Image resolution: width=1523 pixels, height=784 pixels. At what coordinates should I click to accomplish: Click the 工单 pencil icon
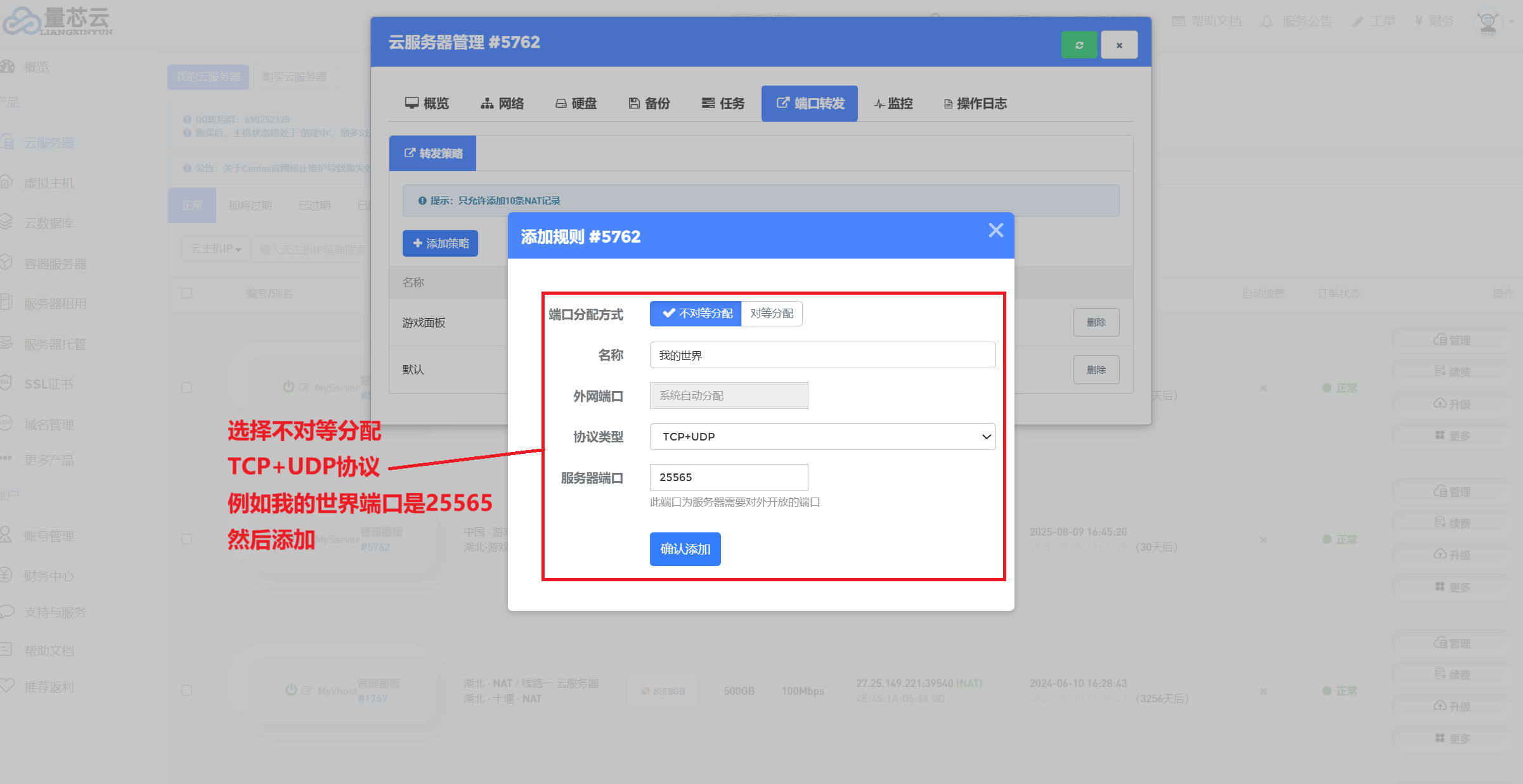1358,22
